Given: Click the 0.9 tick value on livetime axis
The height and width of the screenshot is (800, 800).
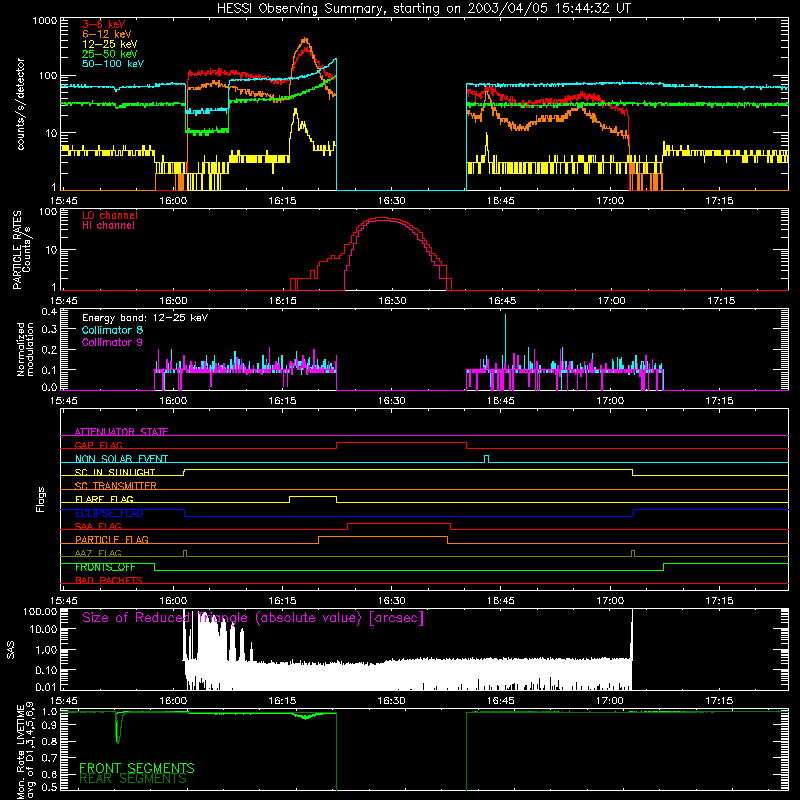Looking at the screenshot, I should click(x=49, y=726).
